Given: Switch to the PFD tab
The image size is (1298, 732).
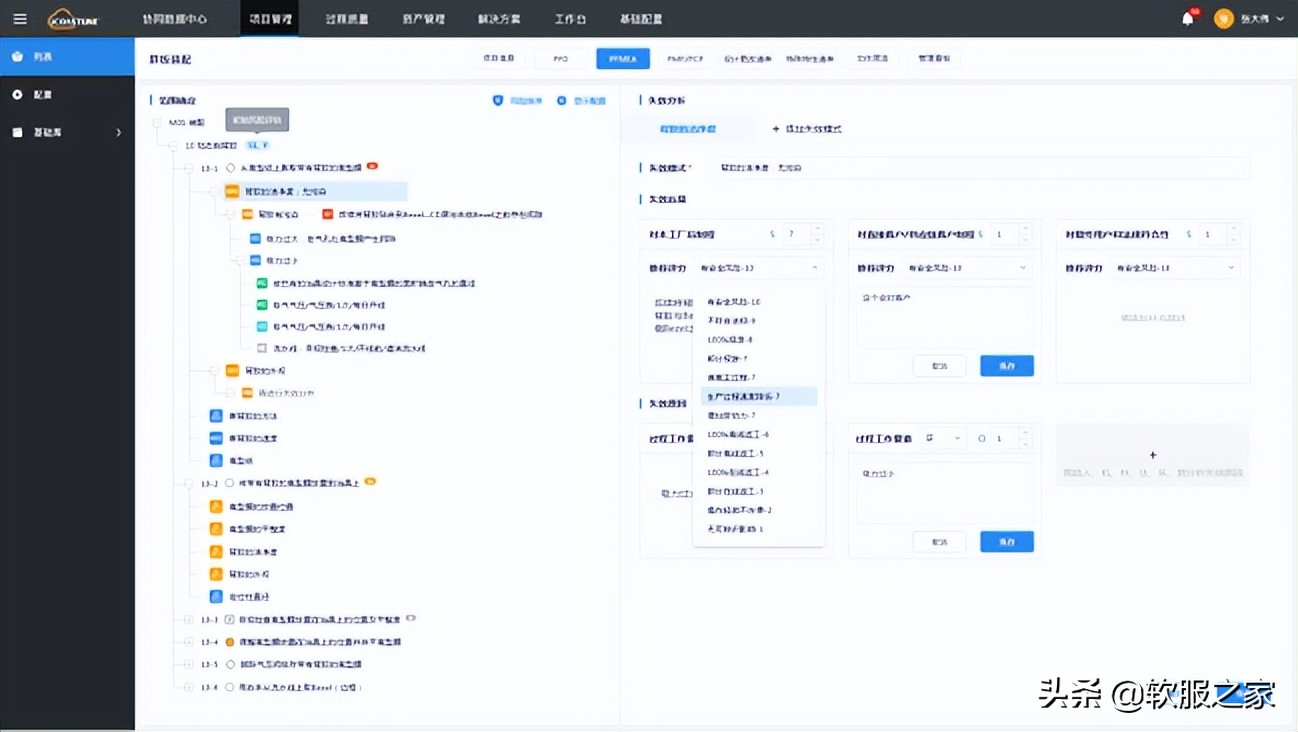Looking at the screenshot, I should click(x=560, y=58).
